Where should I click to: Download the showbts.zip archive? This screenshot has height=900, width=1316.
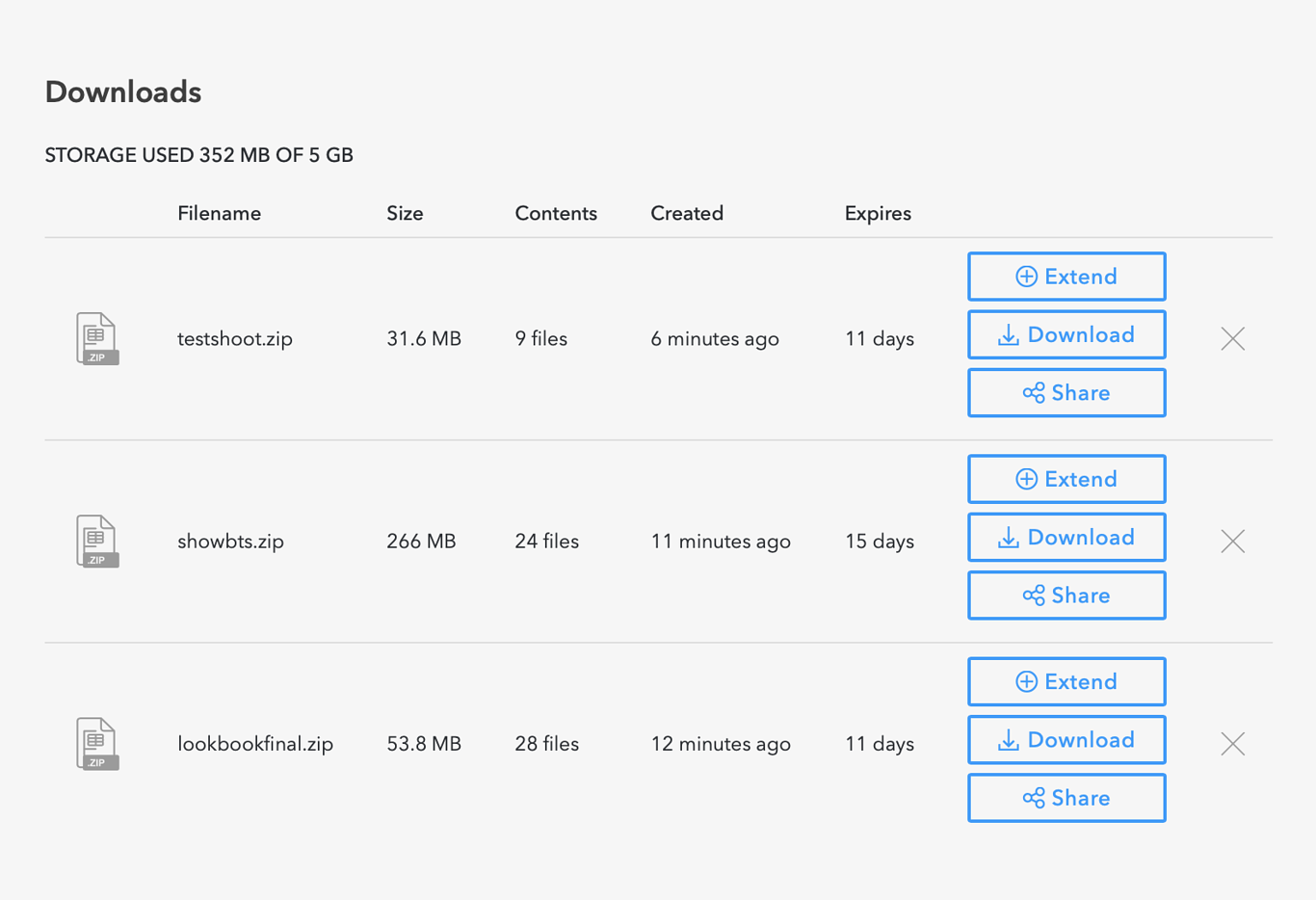click(1066, 537)
